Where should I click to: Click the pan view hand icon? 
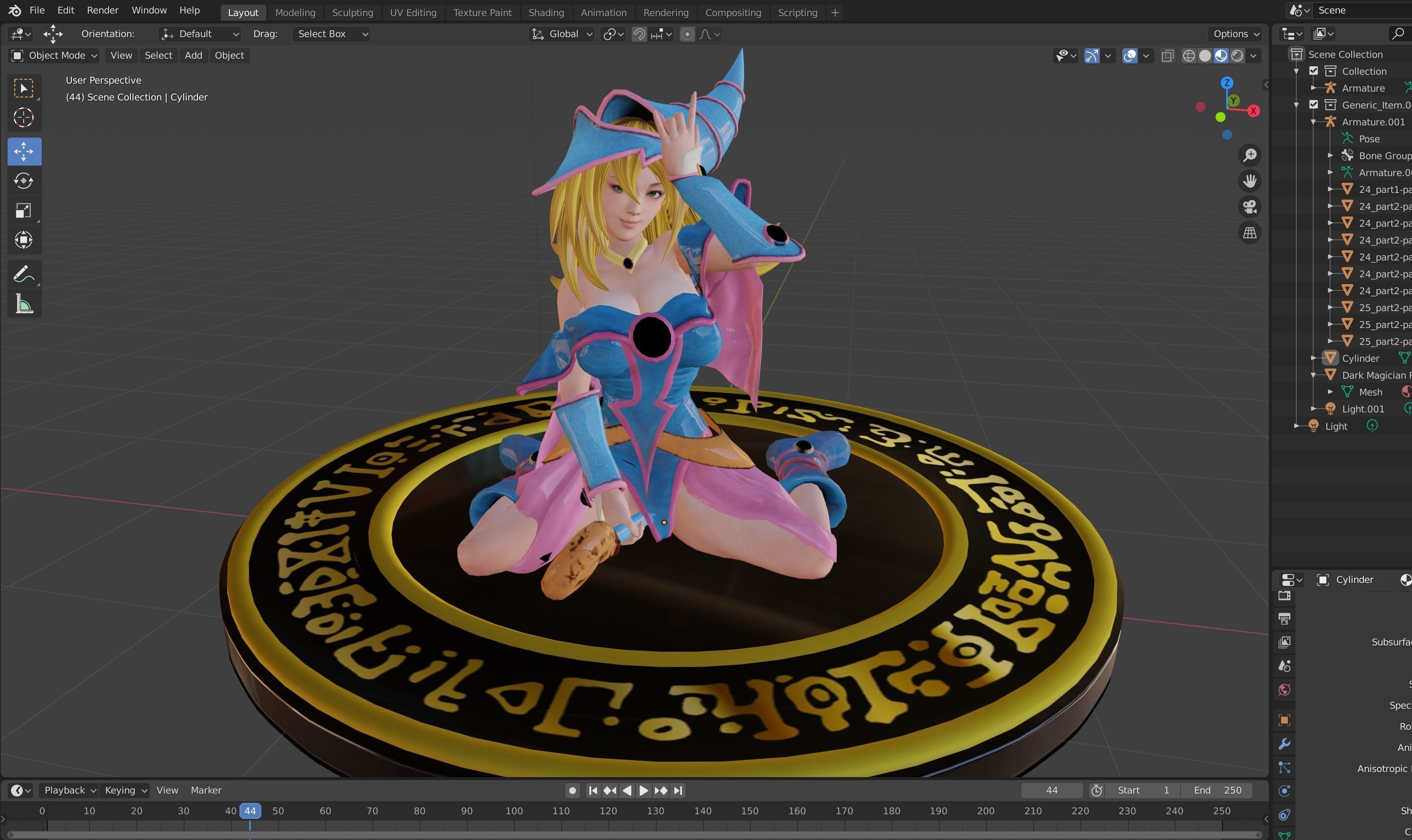click(x=1249, y=181)
